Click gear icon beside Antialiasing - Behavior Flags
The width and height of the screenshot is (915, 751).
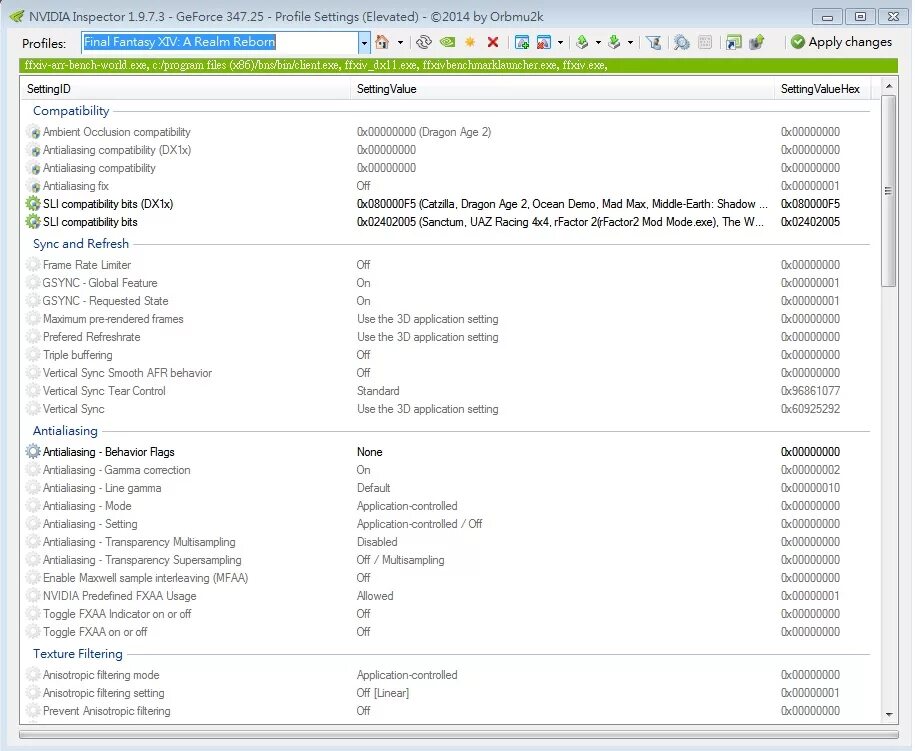pos(33,452)
